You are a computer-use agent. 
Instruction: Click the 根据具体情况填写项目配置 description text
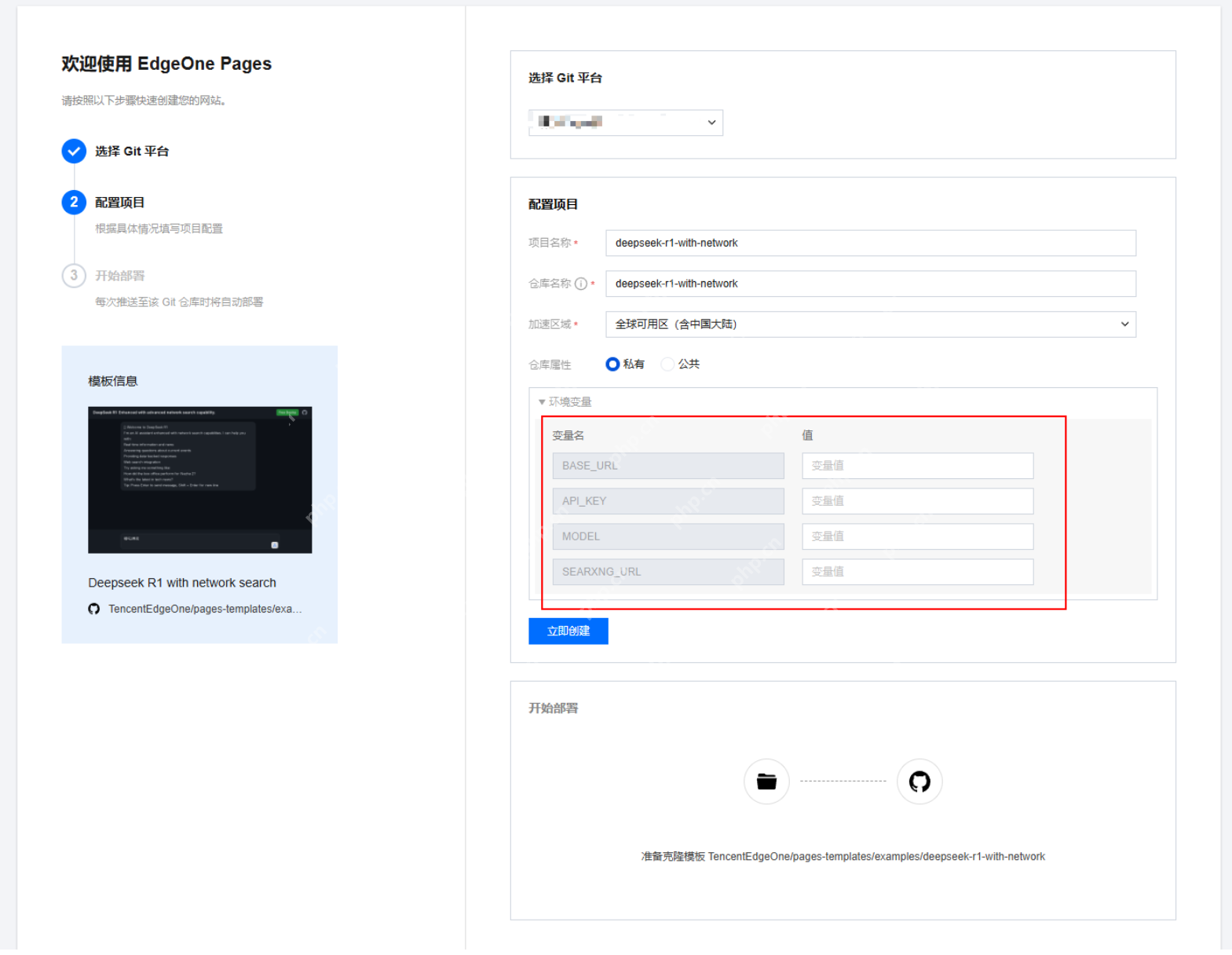point(159,229)
